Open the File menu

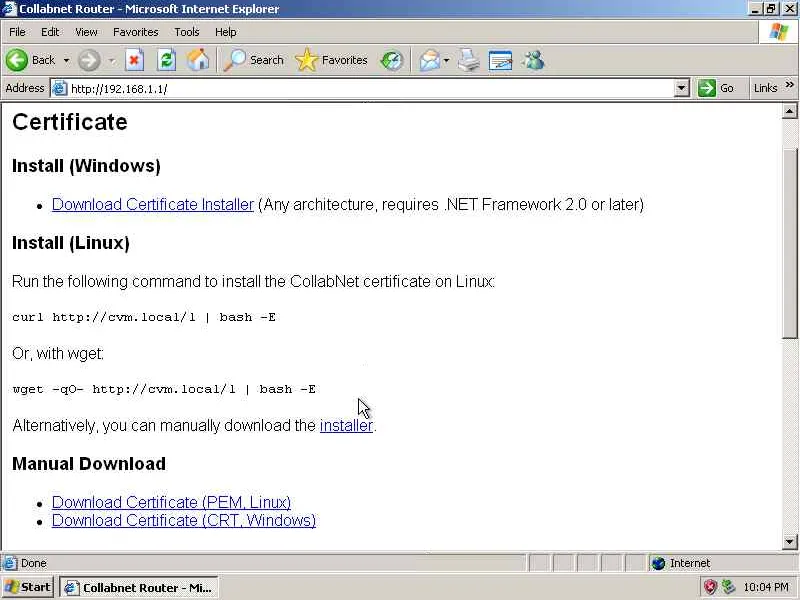(17, 32)
